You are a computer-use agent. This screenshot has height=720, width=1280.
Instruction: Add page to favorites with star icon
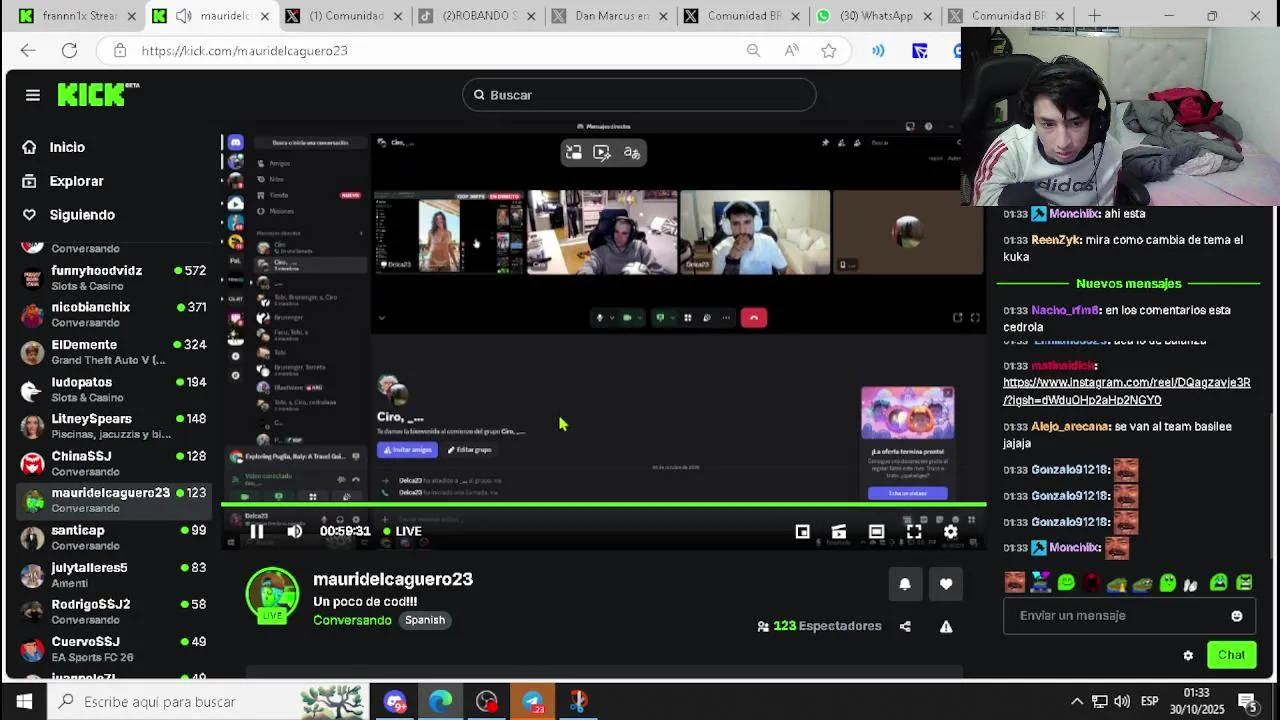[x=828, y=51]
